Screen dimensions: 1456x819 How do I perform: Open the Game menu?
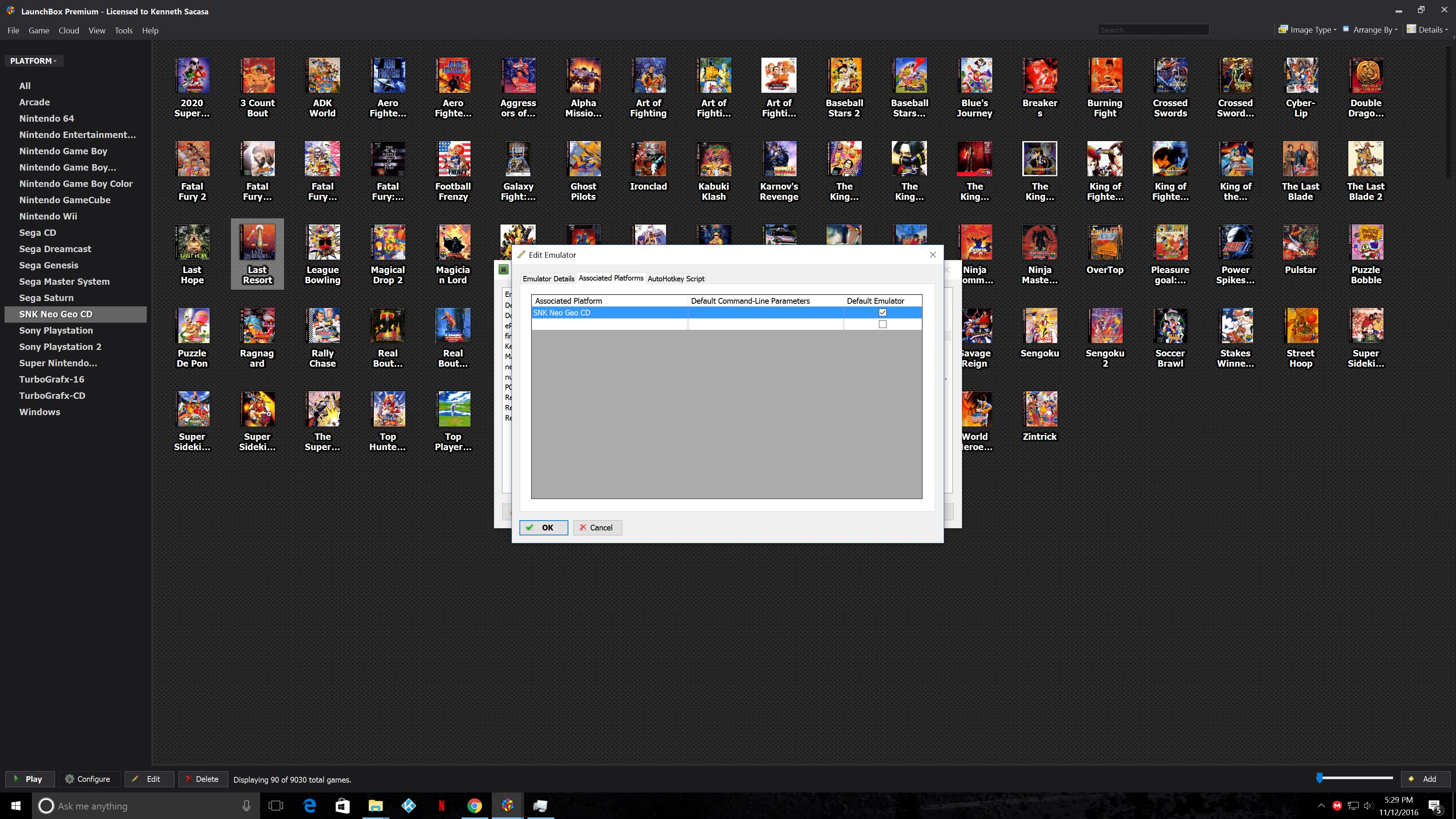click(39, 30)
